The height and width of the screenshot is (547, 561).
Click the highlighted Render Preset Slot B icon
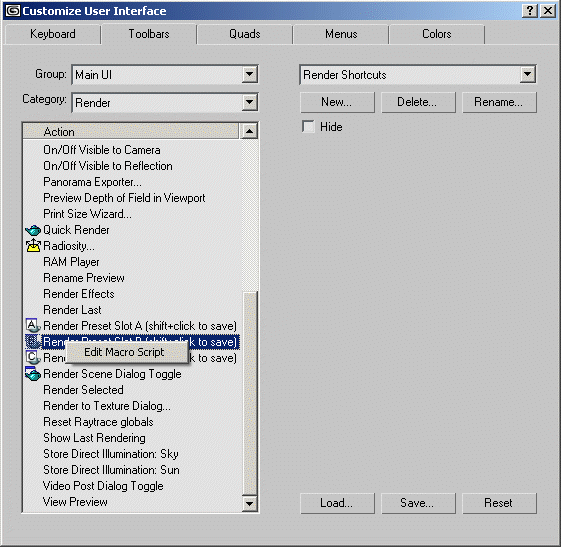pos(33,342)
